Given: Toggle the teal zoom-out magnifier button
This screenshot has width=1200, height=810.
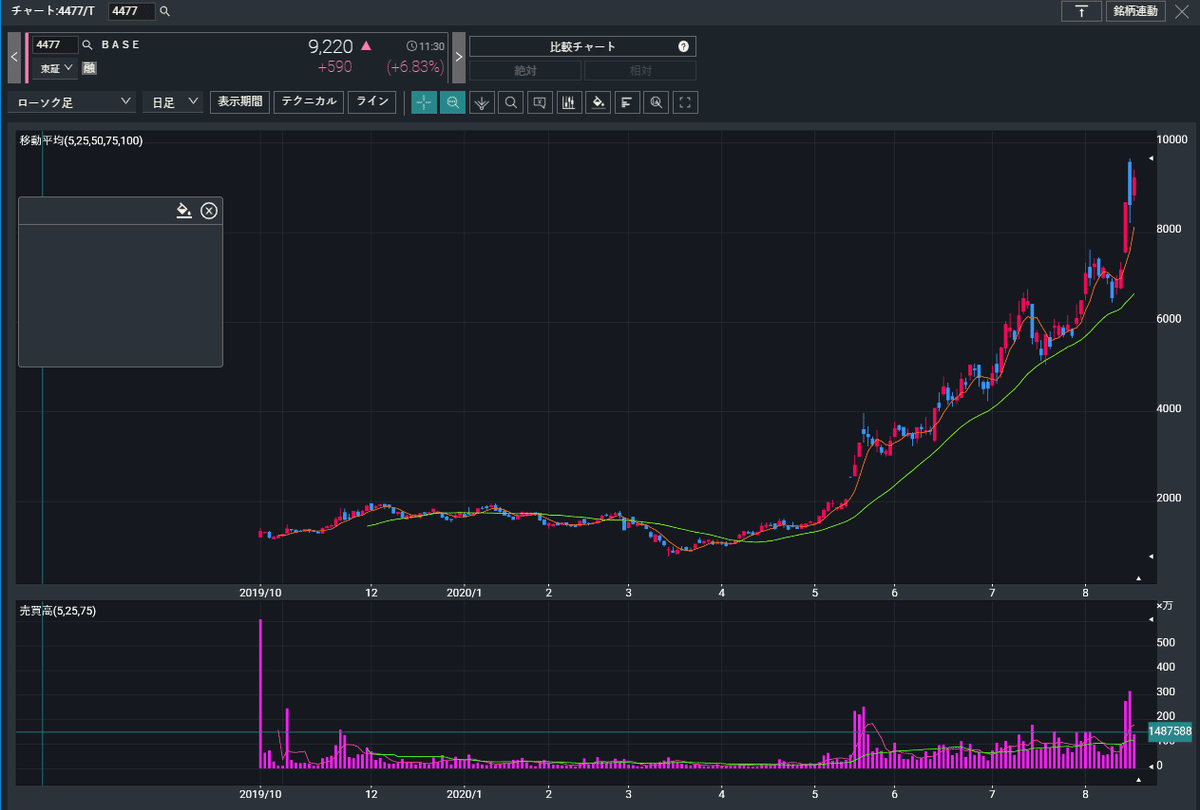Looking at the screenshot, I should (x=453, y=102).
